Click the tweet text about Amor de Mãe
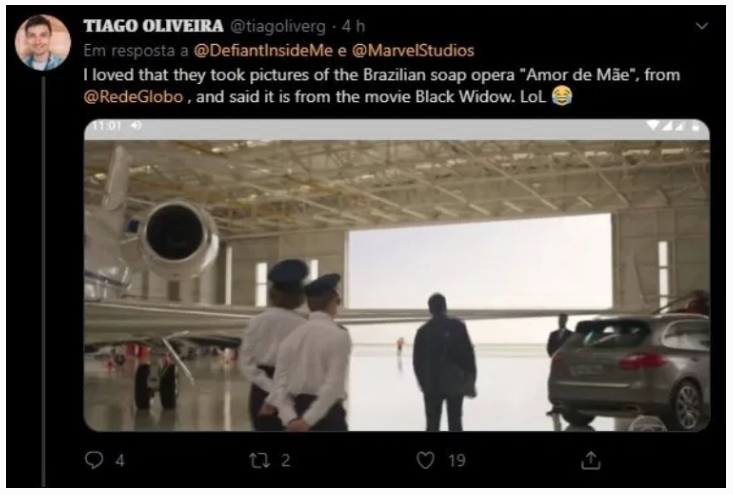The image size is (733, 495). [381, 86]
